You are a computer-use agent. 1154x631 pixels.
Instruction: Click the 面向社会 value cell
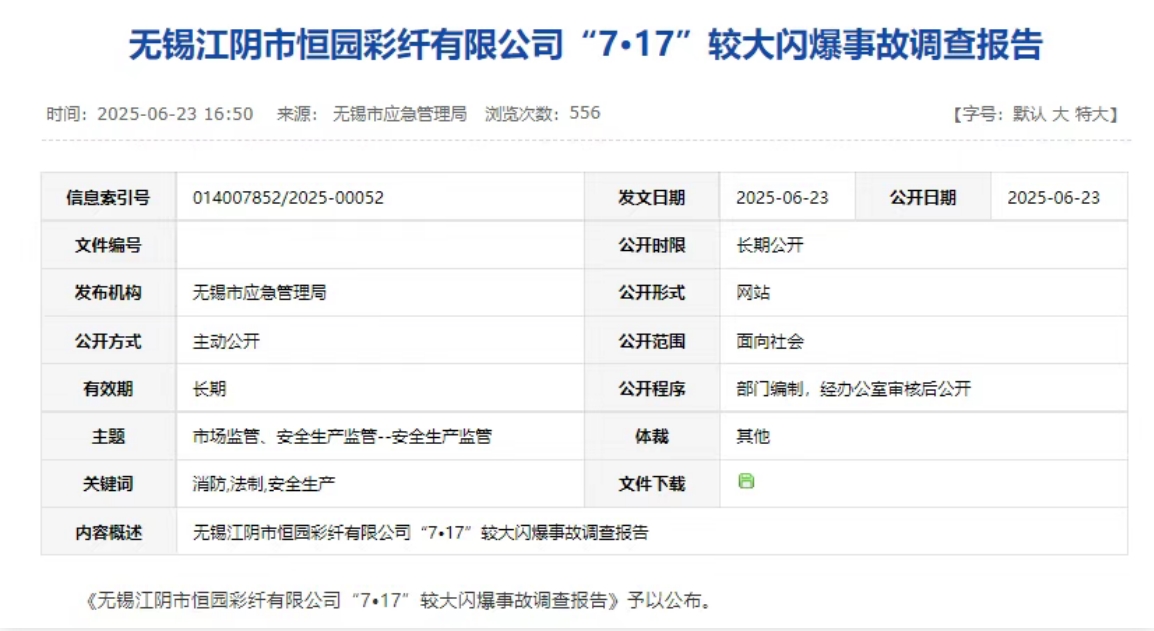(923, 341)
